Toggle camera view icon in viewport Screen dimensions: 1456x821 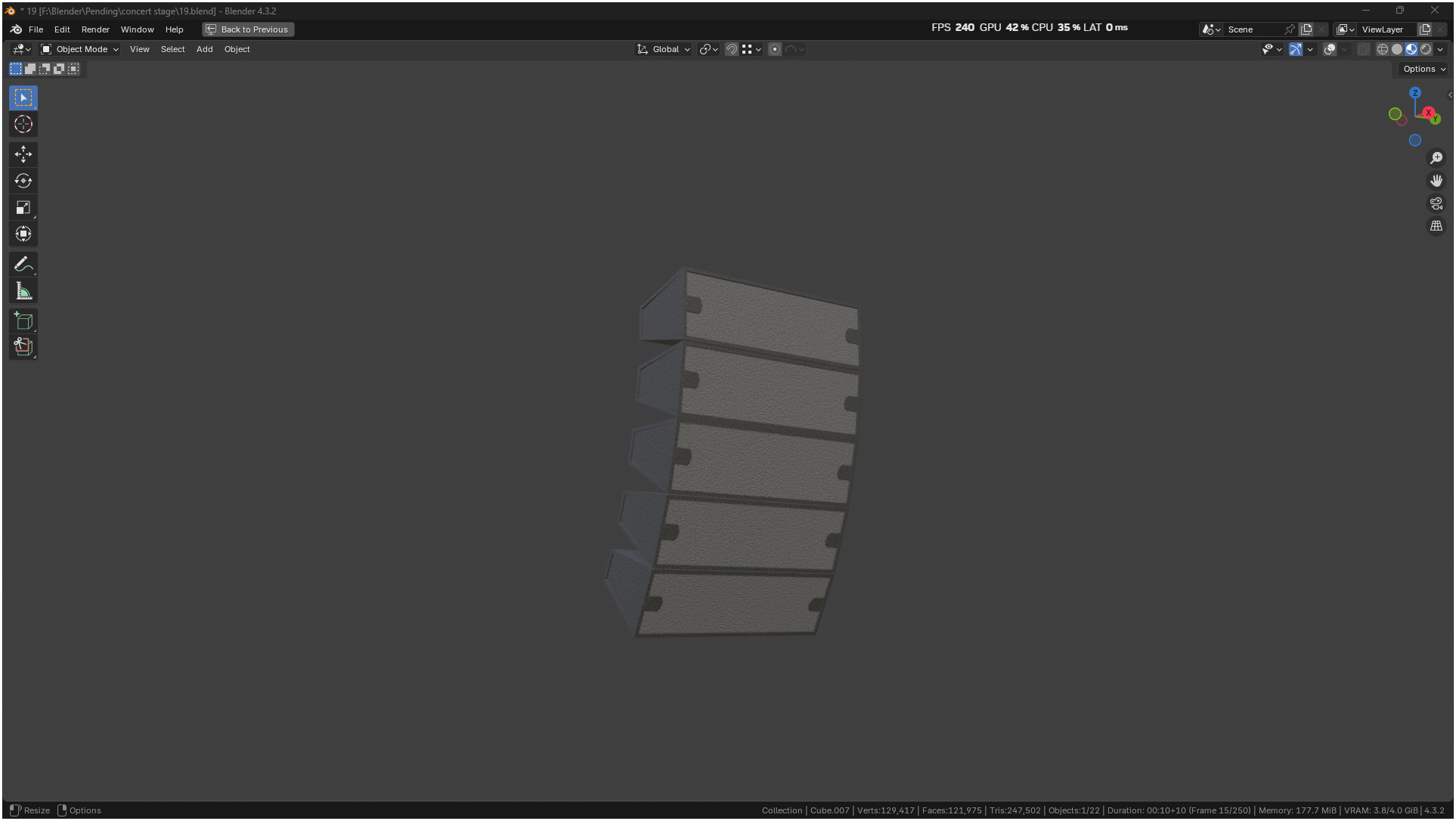(1436, 203)
